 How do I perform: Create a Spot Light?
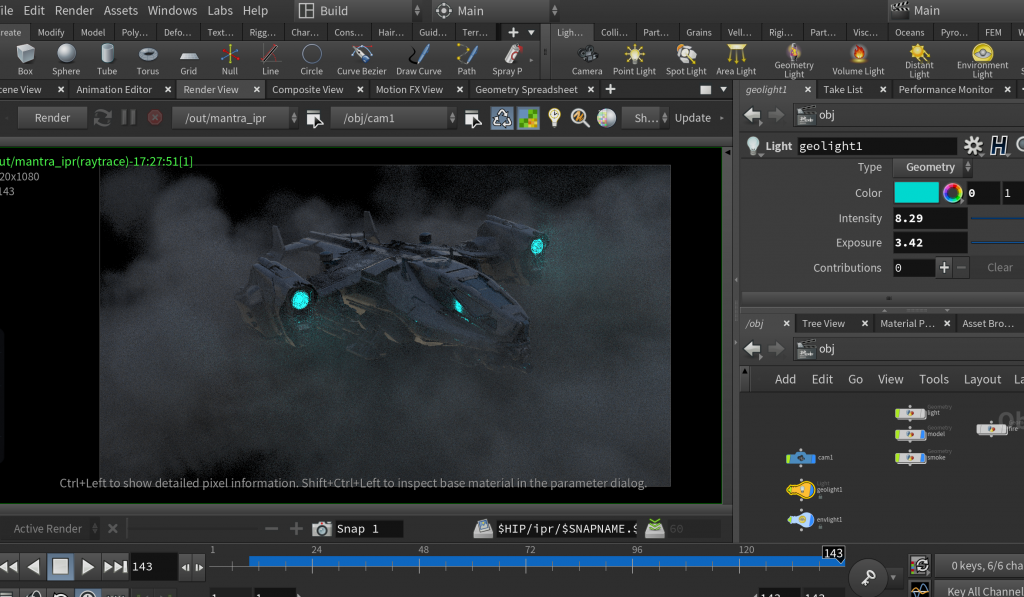point(686,59)
